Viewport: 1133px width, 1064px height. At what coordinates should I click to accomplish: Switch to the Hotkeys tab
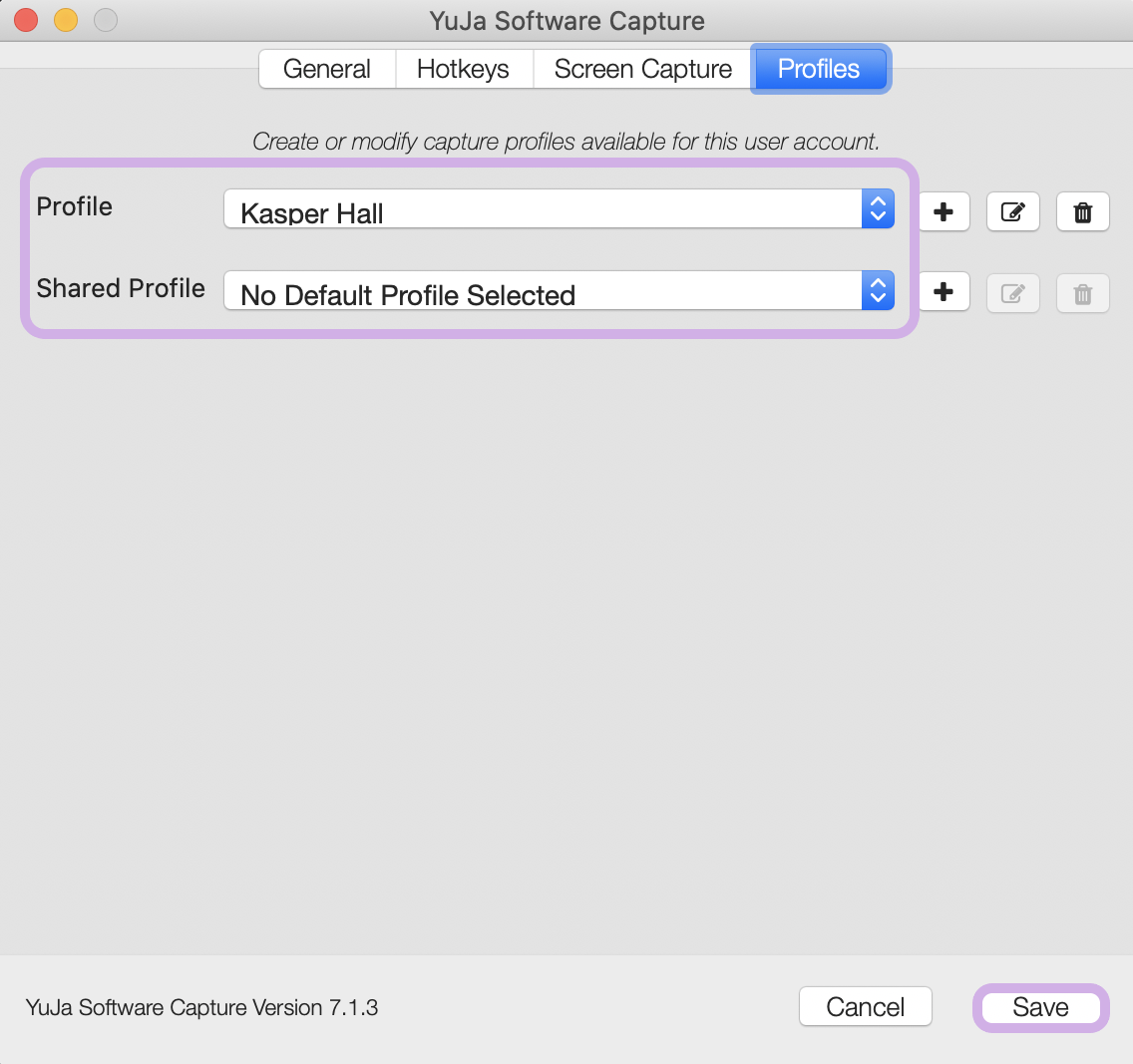pos(463,69)
